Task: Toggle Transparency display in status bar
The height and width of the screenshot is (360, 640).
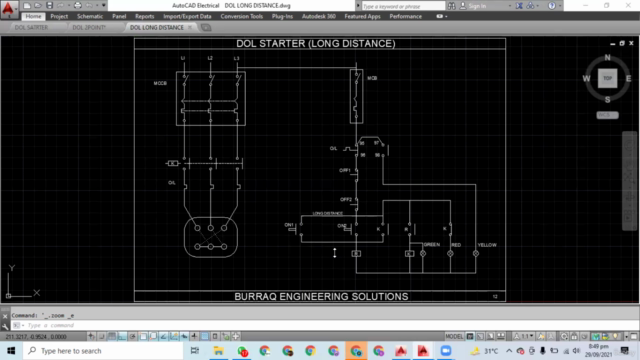Action: coord(204,336)
